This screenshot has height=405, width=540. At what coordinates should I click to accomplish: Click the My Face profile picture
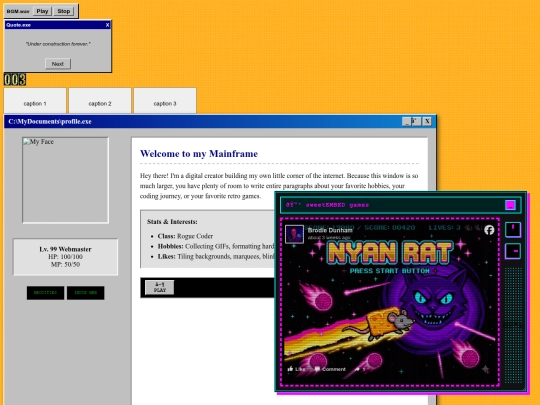[65, 180]
